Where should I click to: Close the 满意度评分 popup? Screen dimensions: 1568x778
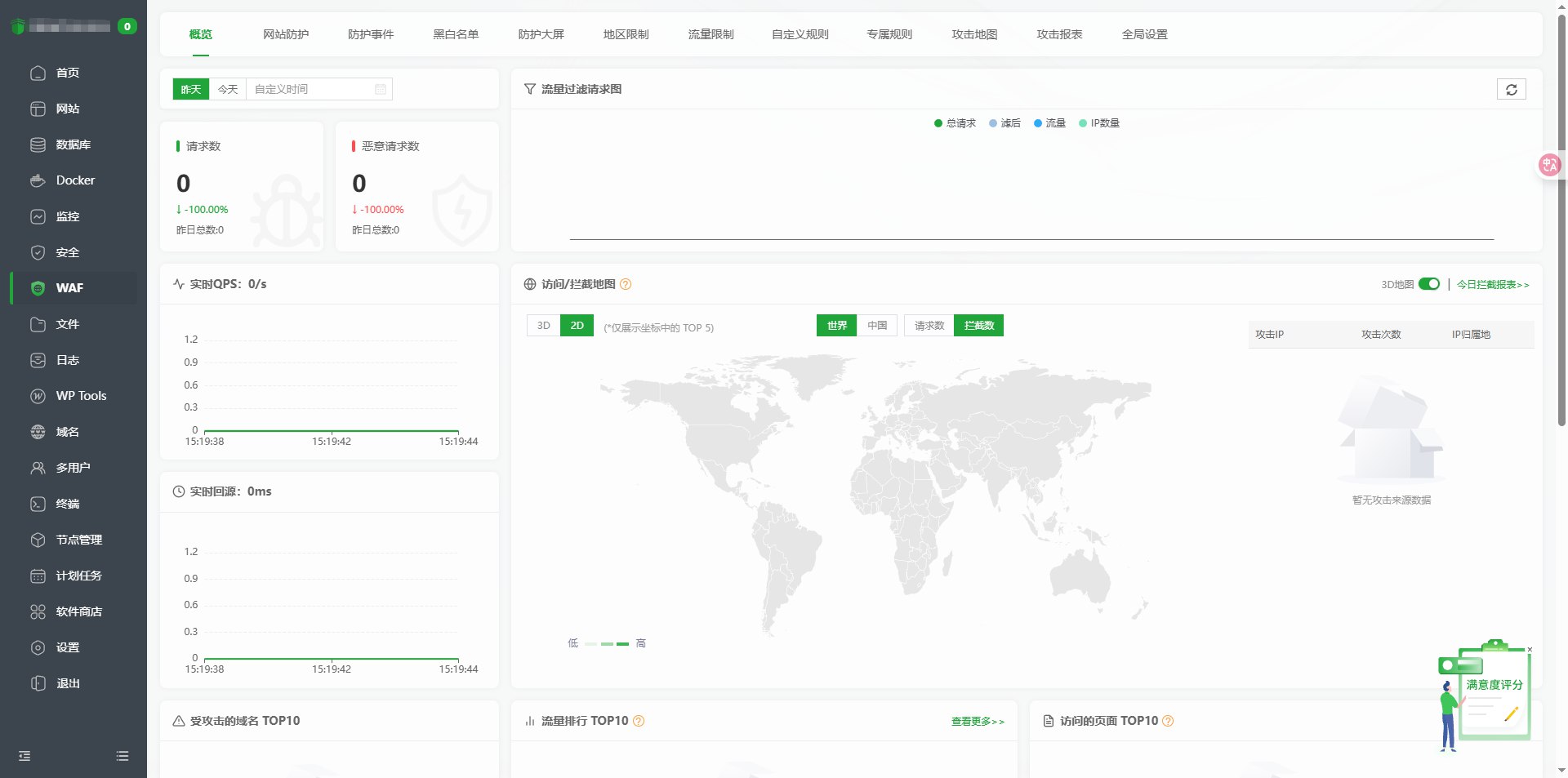pos(1529,649)
